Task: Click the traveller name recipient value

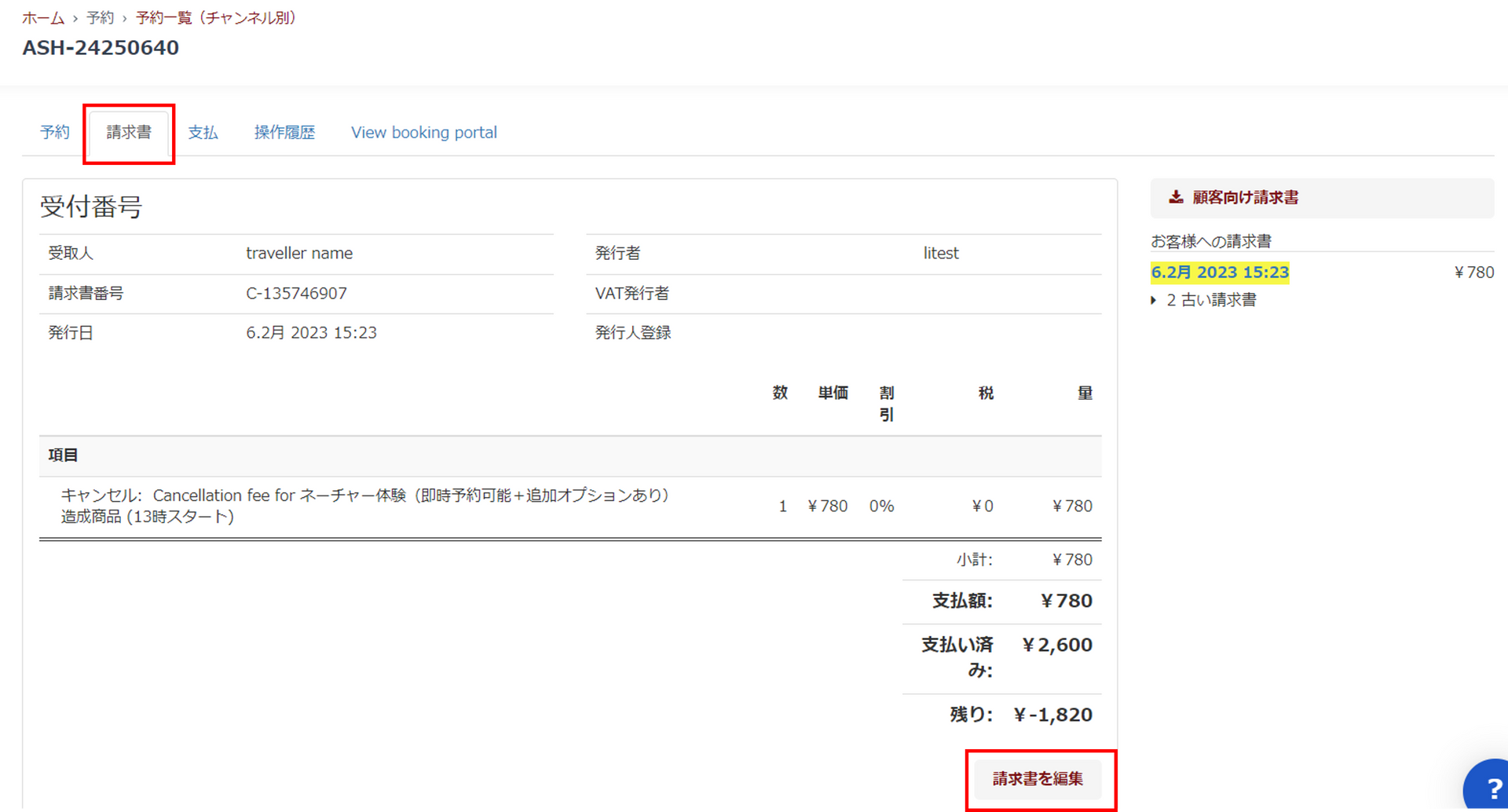Action: [x=299, y=254]
